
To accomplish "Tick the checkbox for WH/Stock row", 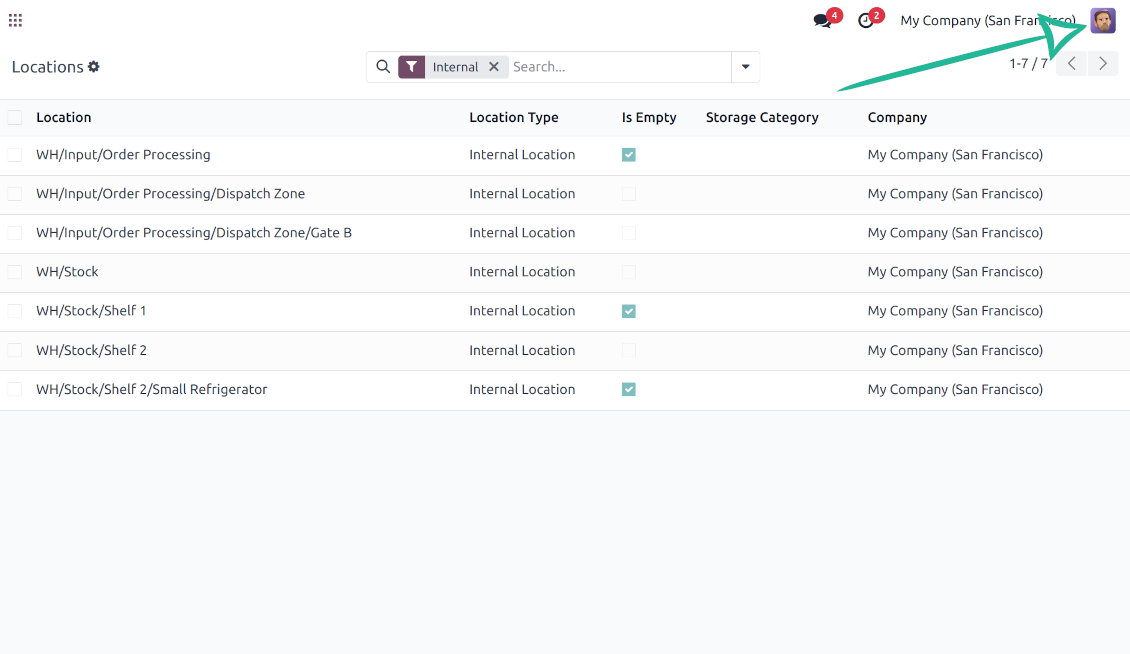I will [x=15, y=272].
